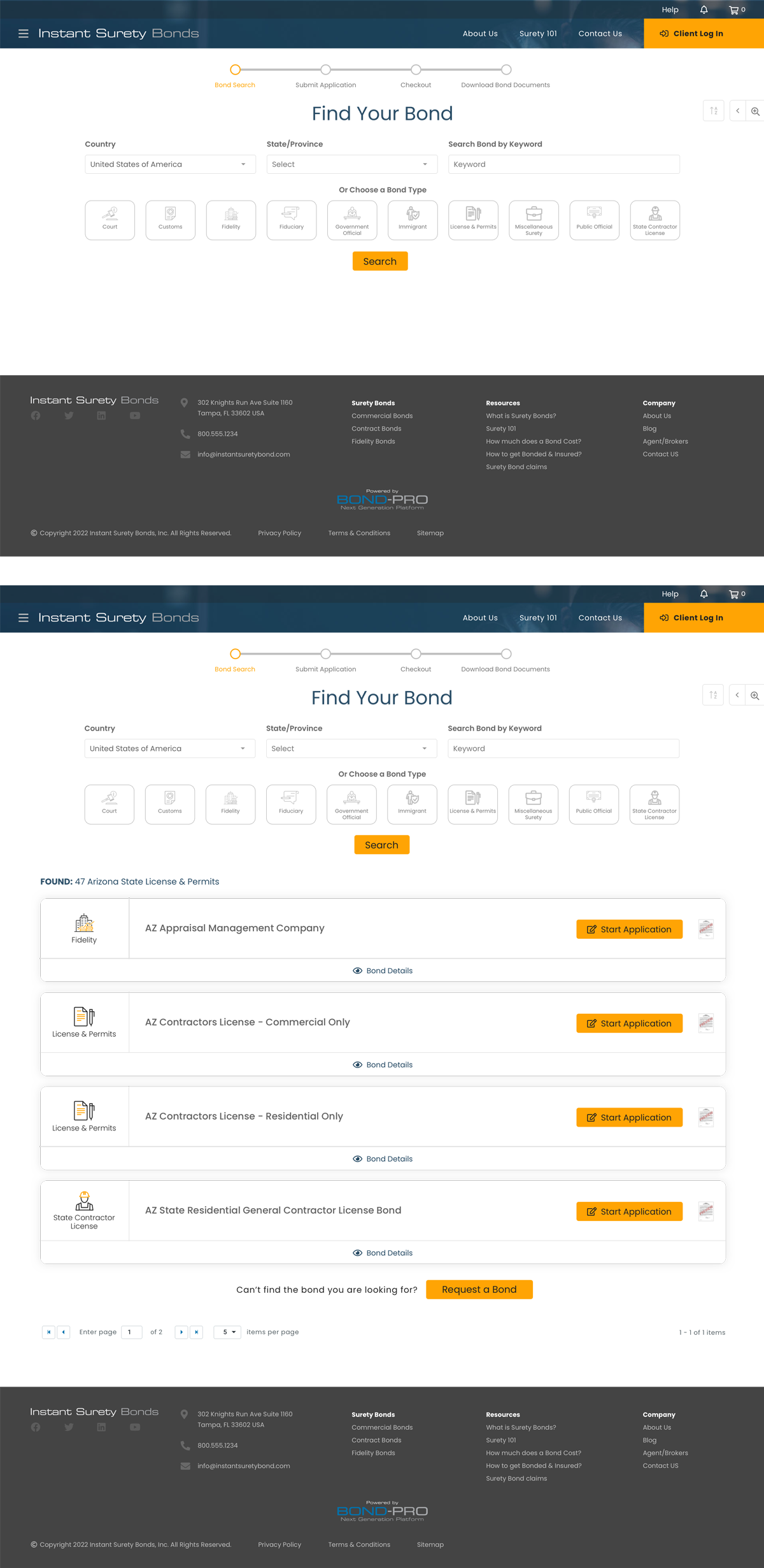The width and height of the screenshot is (764, 1568).
Task: Pick State Contractor License tile on page without results
Action: [654, 220]
